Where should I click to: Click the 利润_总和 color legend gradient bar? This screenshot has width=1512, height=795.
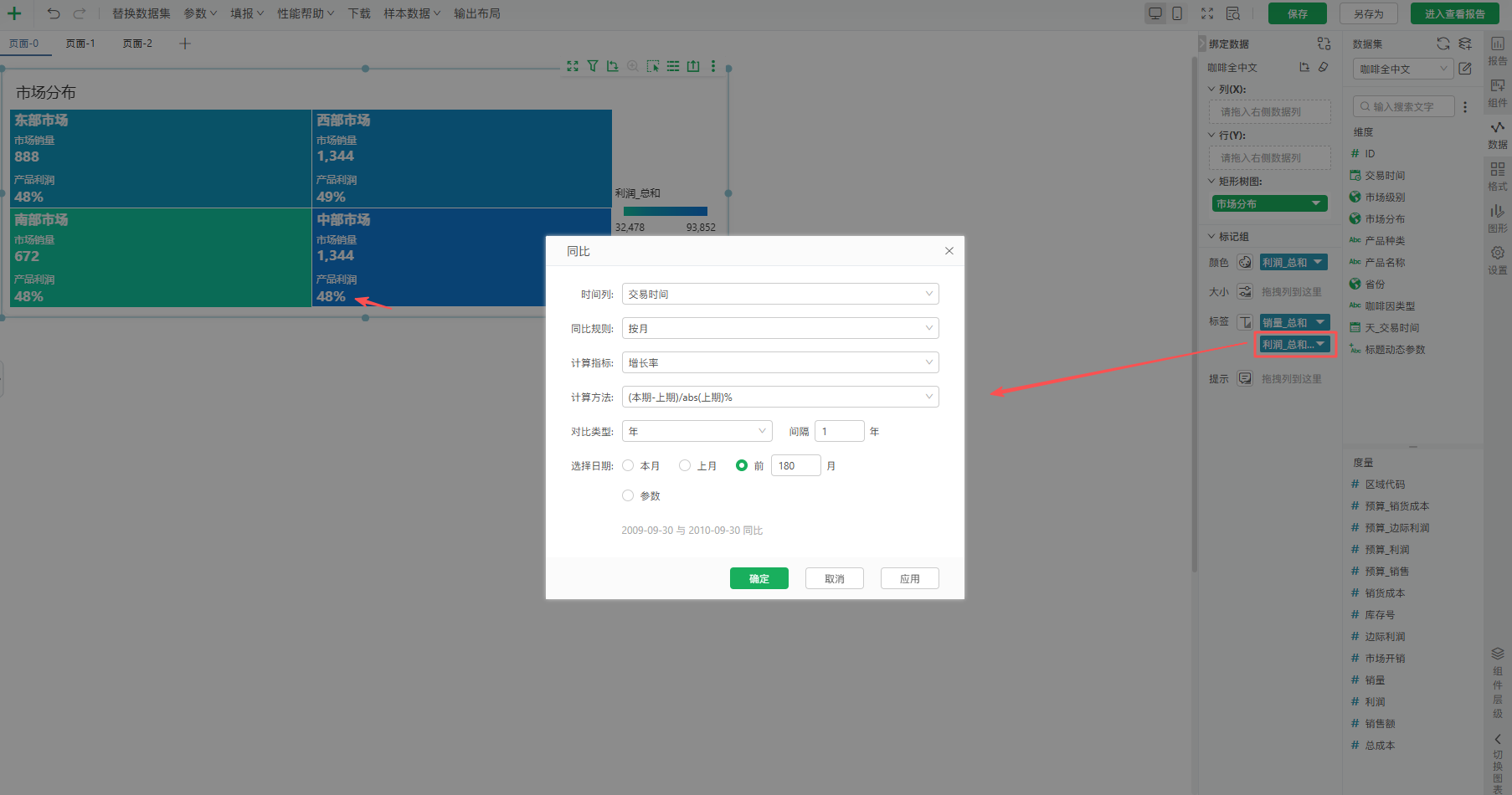pos(665,212)
